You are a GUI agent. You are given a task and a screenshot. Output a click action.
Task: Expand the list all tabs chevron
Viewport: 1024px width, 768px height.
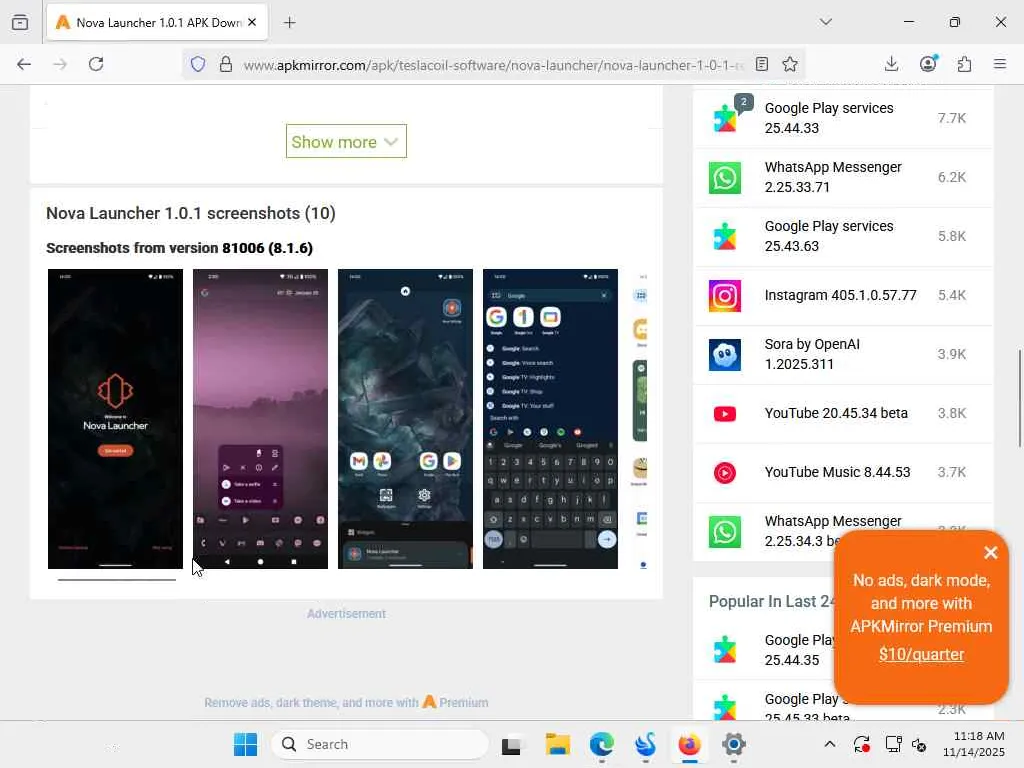pyautogui.click(x=825, y=22)
